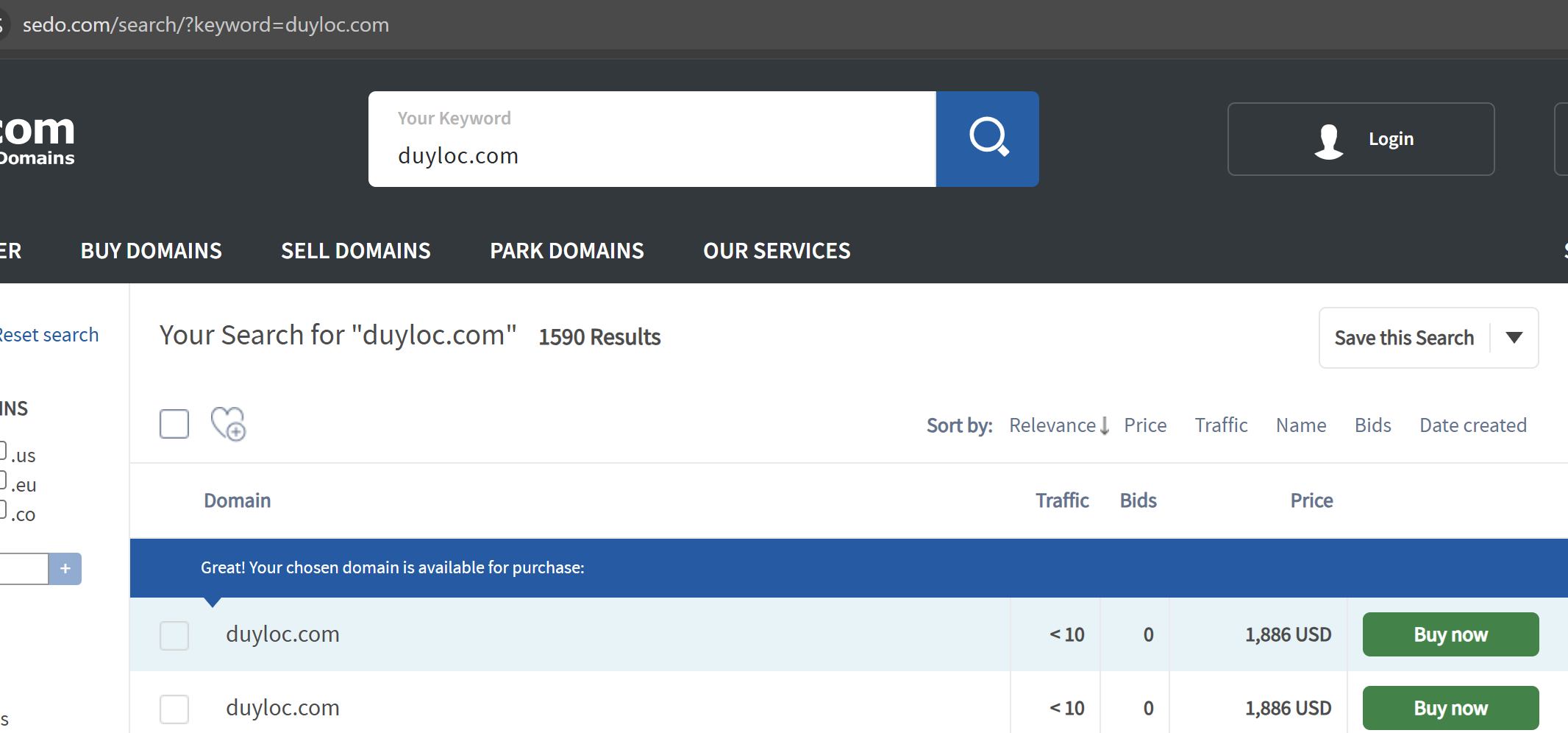
Task: Click the user silhouette icon on Login
Action: 1328,141
